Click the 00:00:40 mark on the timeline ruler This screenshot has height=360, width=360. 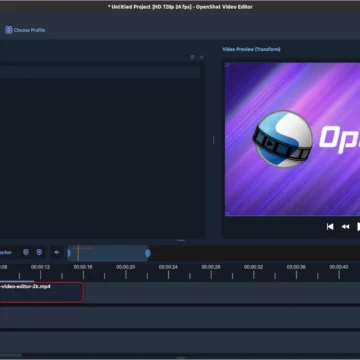click(339, 267)
